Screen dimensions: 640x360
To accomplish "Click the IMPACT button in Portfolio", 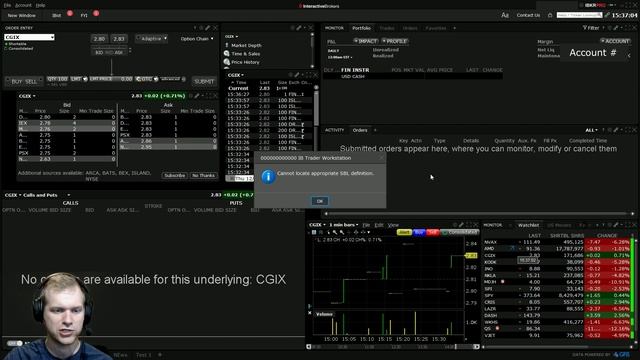I will (366, 41).
